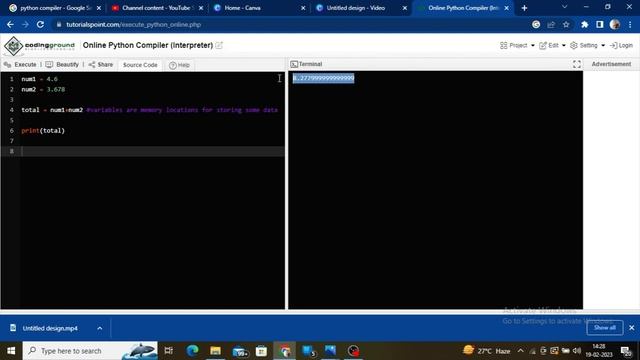640x360 pixels.
Task: Beautify the Python code
Action: click(x=62, y=64)
